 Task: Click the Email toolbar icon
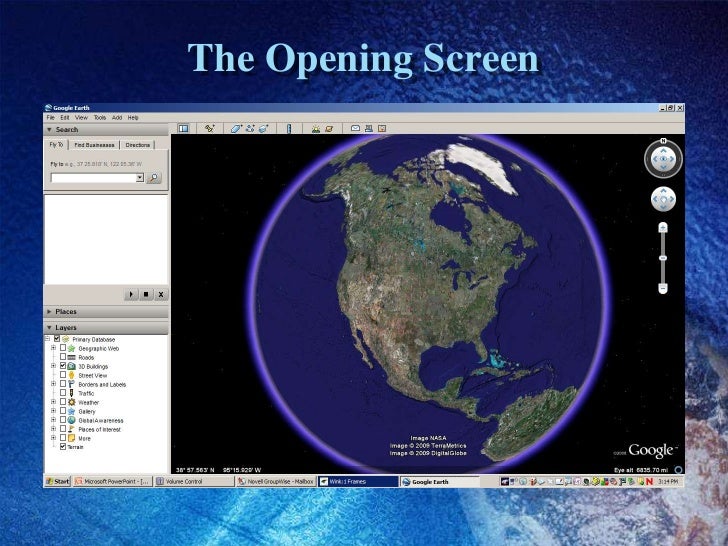(x=355, y=128)
